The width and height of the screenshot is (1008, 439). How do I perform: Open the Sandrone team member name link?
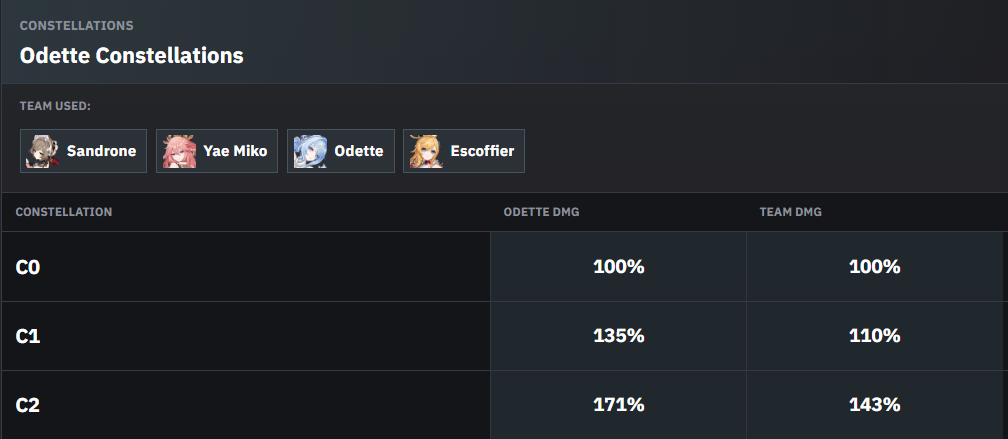pyautogui.click(x=102, y=151)
